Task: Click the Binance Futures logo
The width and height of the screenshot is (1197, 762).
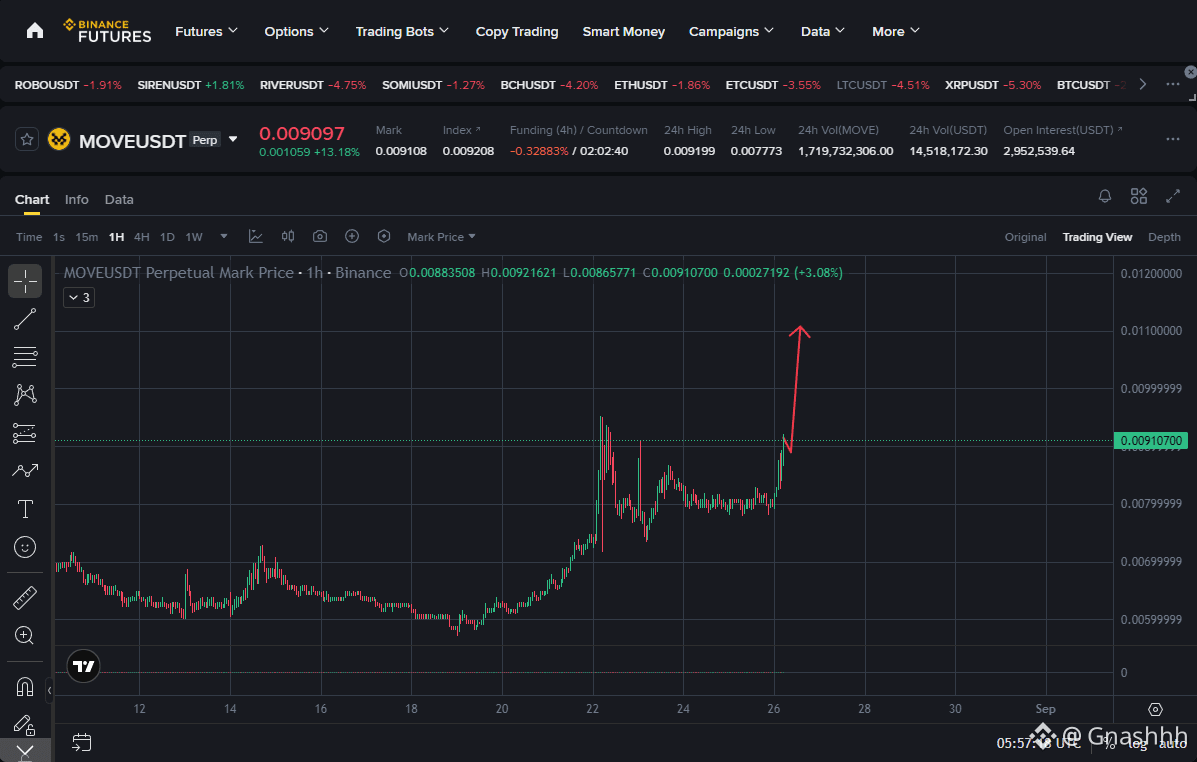Action: click(108, 31)
